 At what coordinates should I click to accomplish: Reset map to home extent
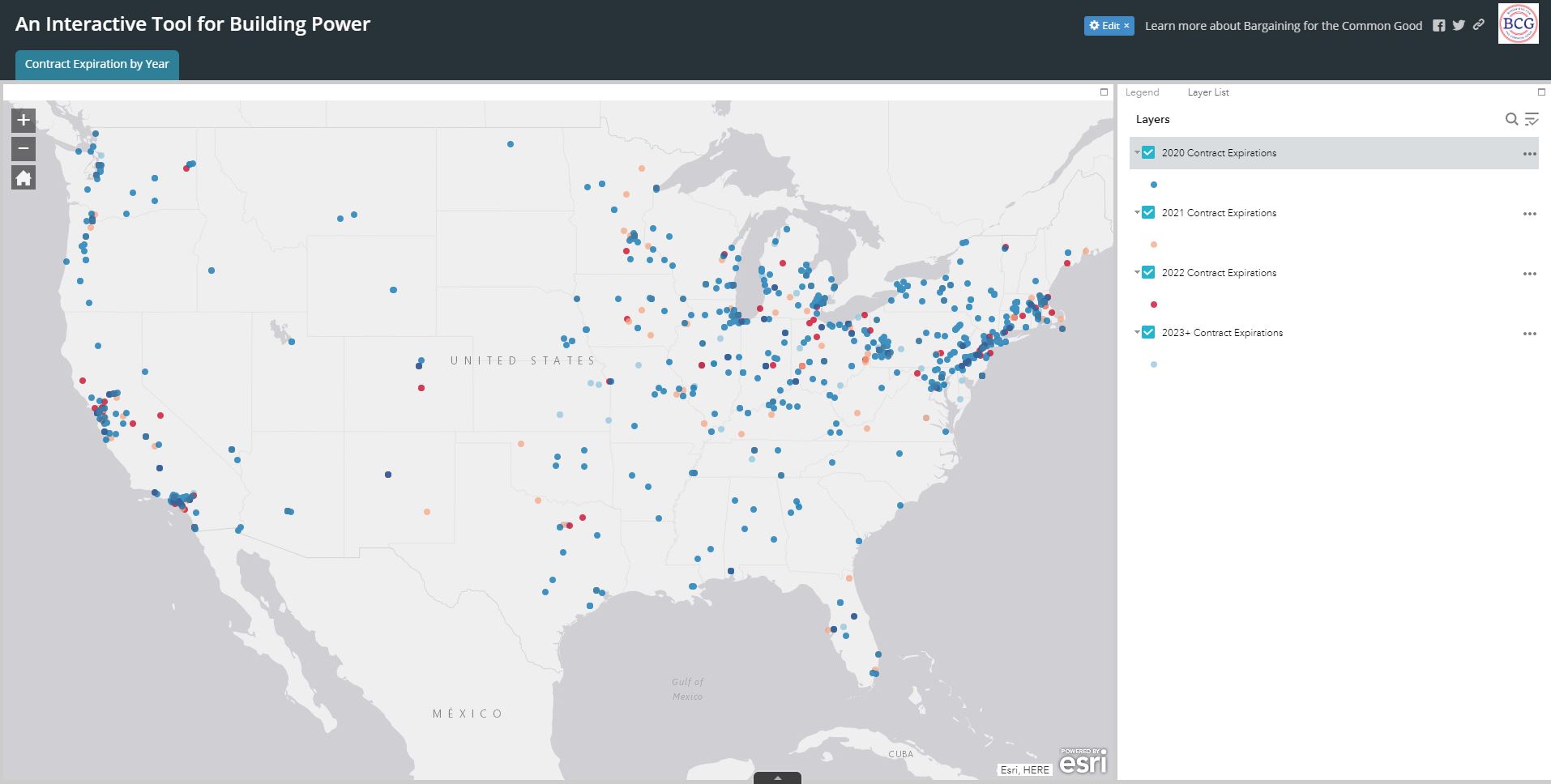[x=23, y=178]
